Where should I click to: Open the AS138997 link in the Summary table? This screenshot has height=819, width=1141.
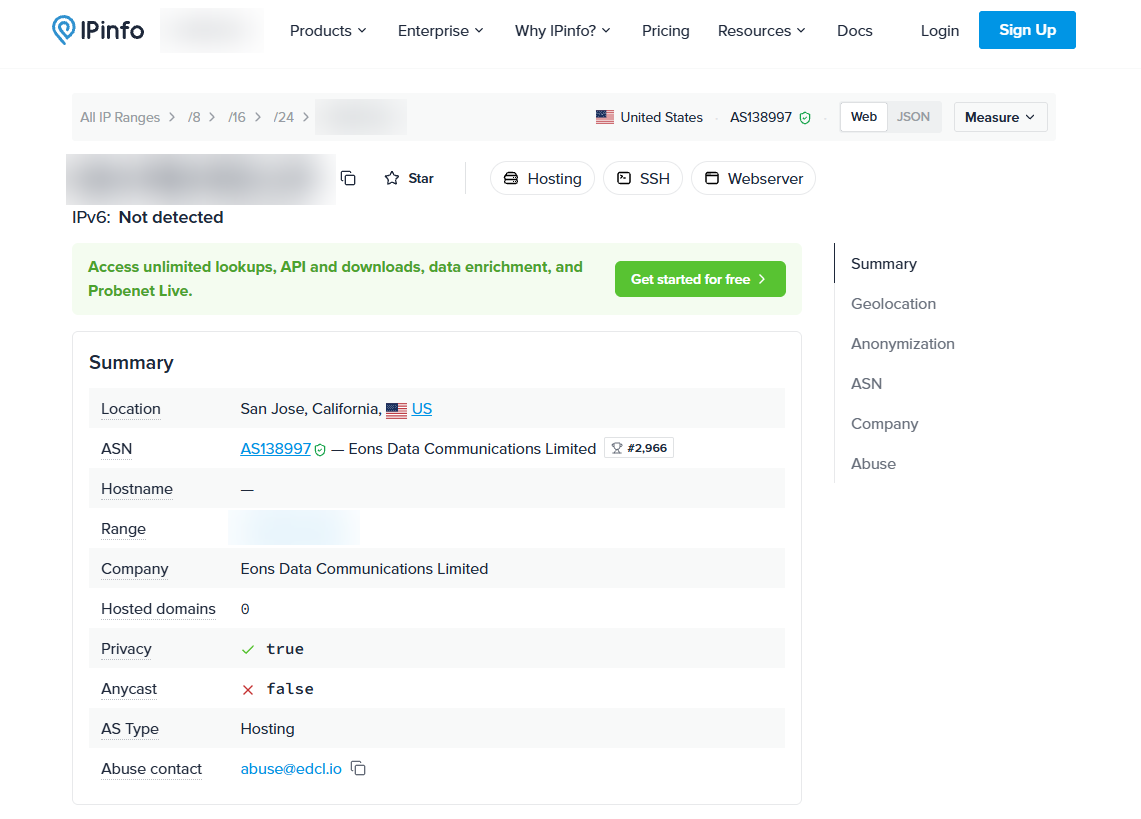tap(276, 448)
